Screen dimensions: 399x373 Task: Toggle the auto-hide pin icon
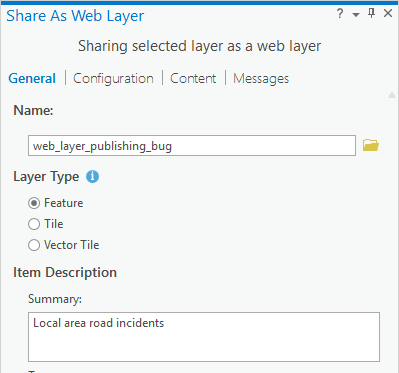[371, 14]
